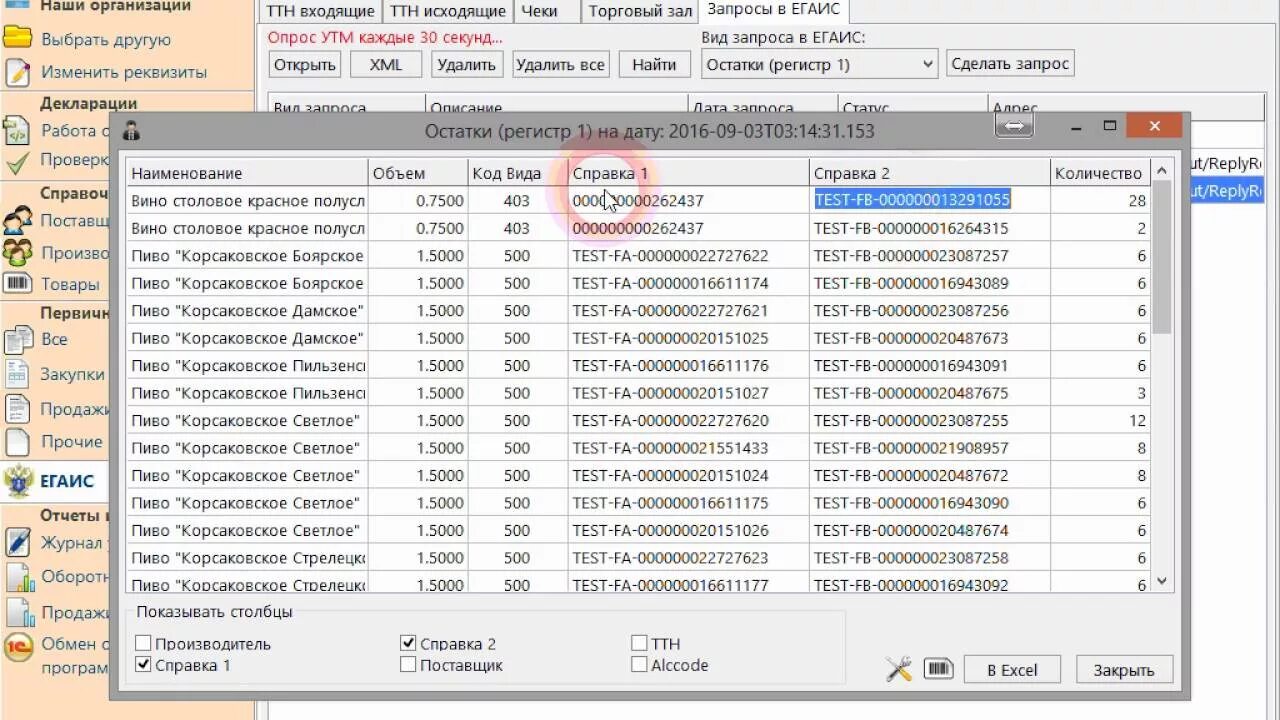Viewport: 1280px width, 720px height.
Task: Enable the Alccode column checkbox
Action: pos(639,665)
